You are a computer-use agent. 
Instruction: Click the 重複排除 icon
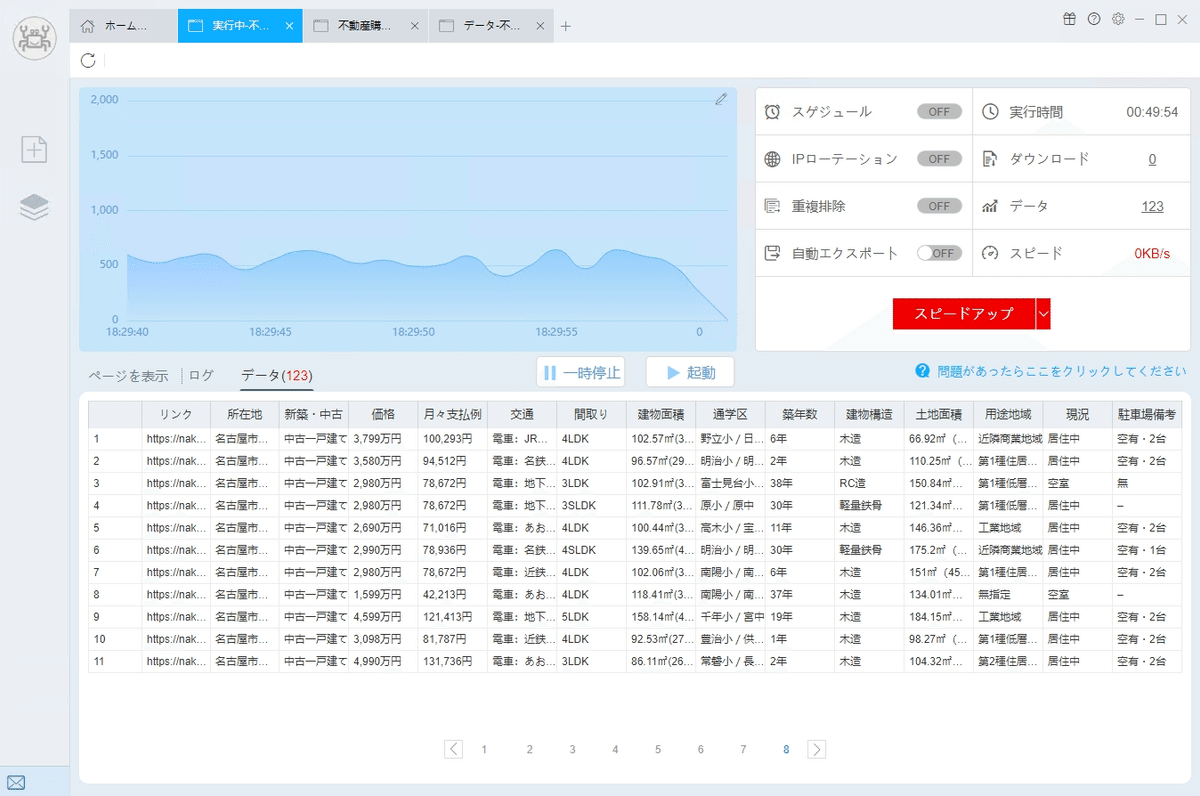[772, 206]
